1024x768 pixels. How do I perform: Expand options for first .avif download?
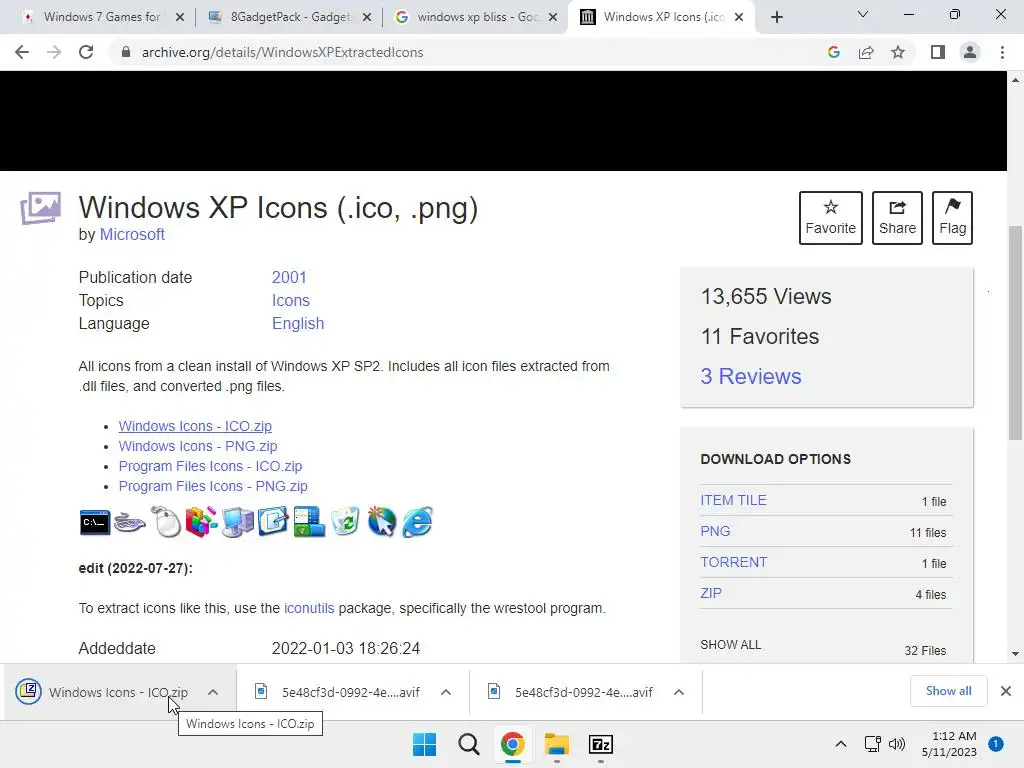point(446,692)
